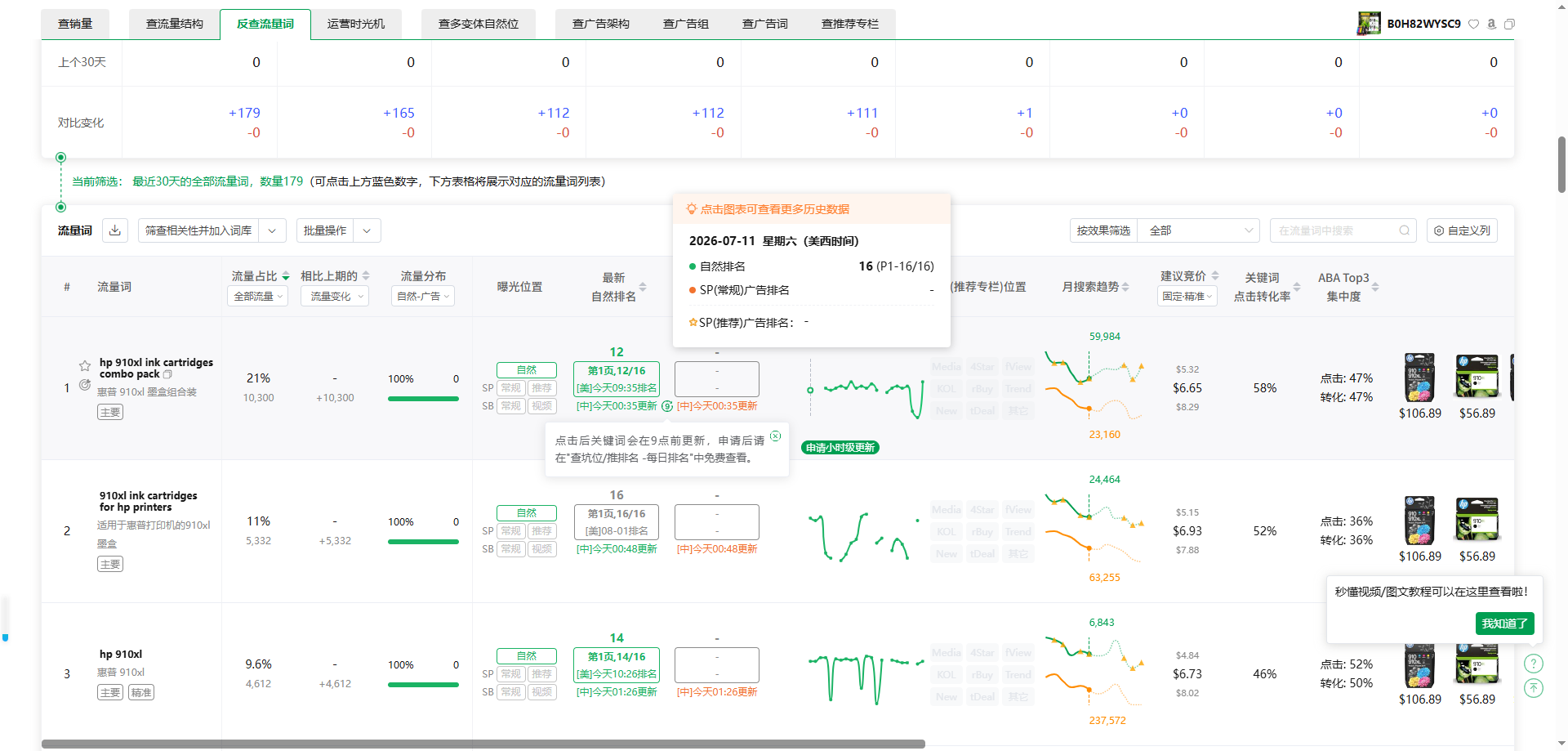Click the 流量分布 progress bar in row 1
This screenshot has width=1568, height=751.
(423, 399)
